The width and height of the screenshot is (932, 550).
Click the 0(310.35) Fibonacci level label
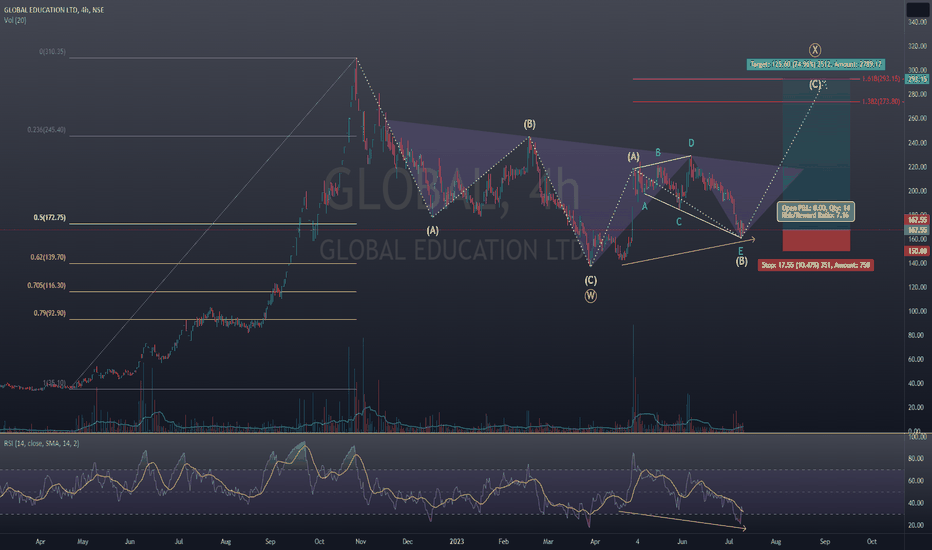point(52,52)
